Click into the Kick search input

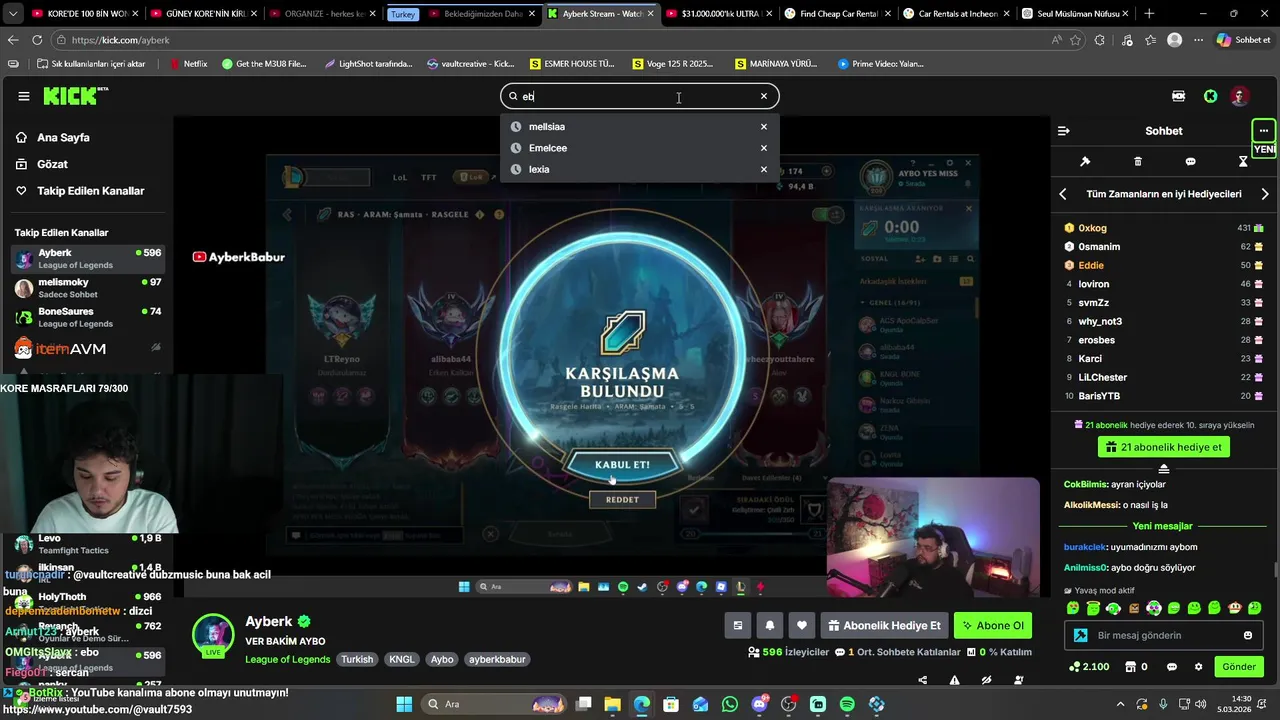tap(640, 96)
